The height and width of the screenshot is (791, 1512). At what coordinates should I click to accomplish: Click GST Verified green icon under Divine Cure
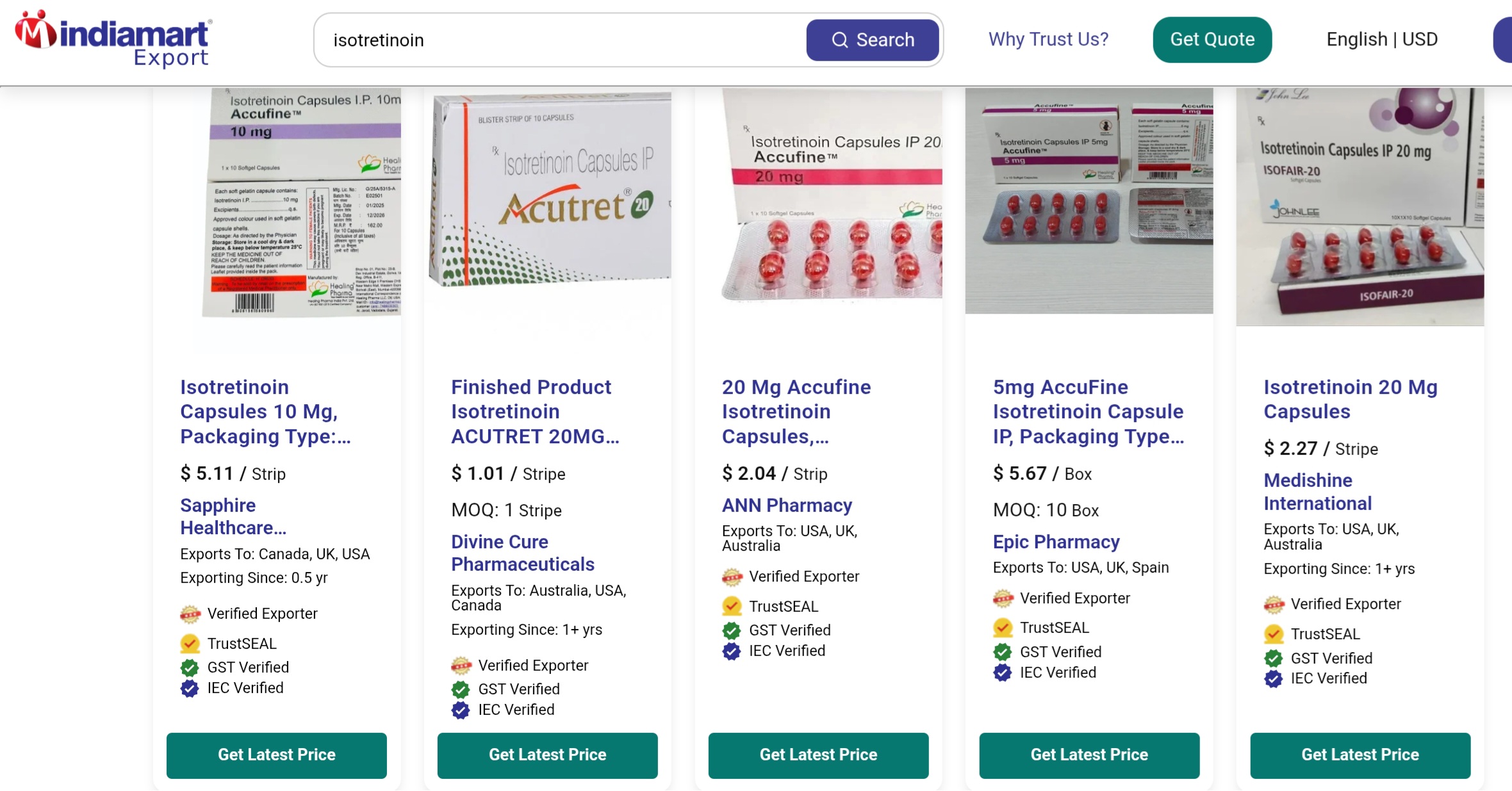click(461, 690)
